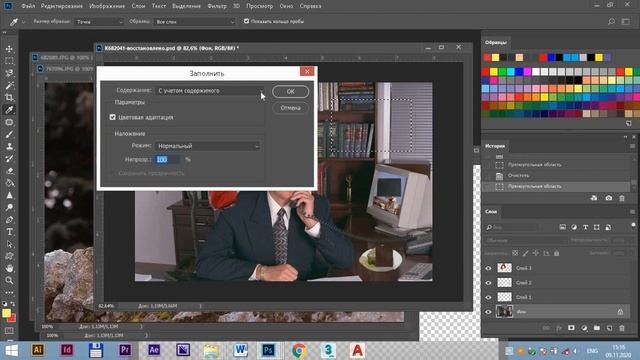Select the History Brush tool

click(x=9, y=159)
